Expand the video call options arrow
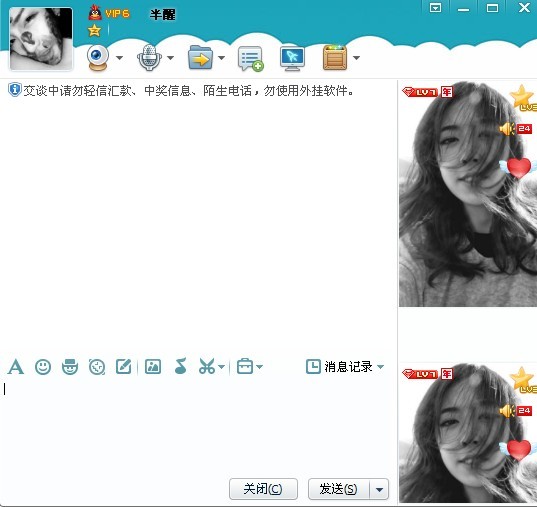This screenshot has height=507, width=537. (120, 58)
